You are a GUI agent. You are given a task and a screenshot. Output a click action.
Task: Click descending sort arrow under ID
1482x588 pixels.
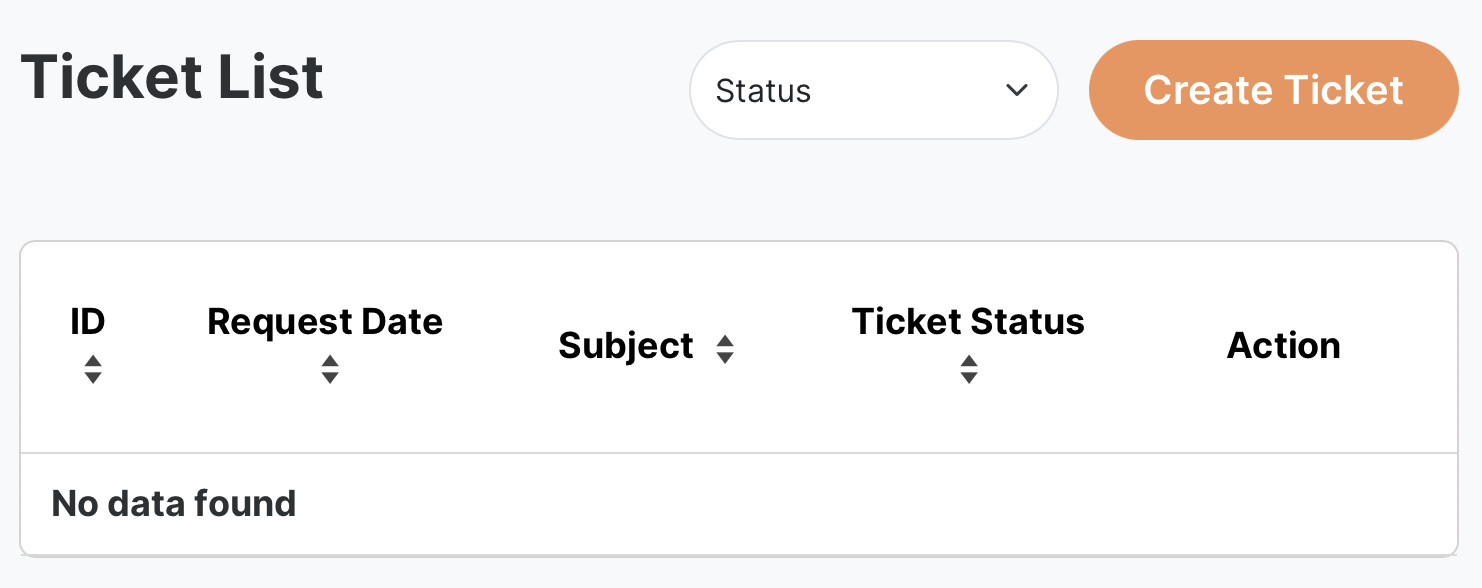[93, 378]
